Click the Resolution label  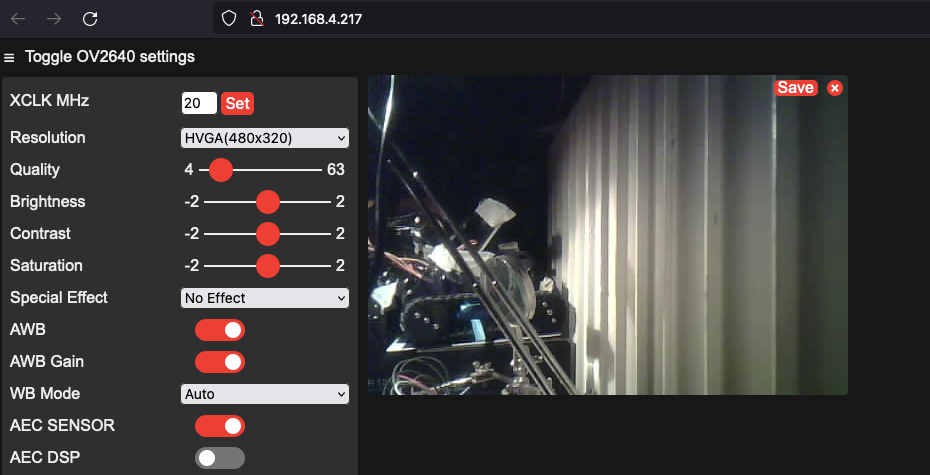(x=47, y=138)
